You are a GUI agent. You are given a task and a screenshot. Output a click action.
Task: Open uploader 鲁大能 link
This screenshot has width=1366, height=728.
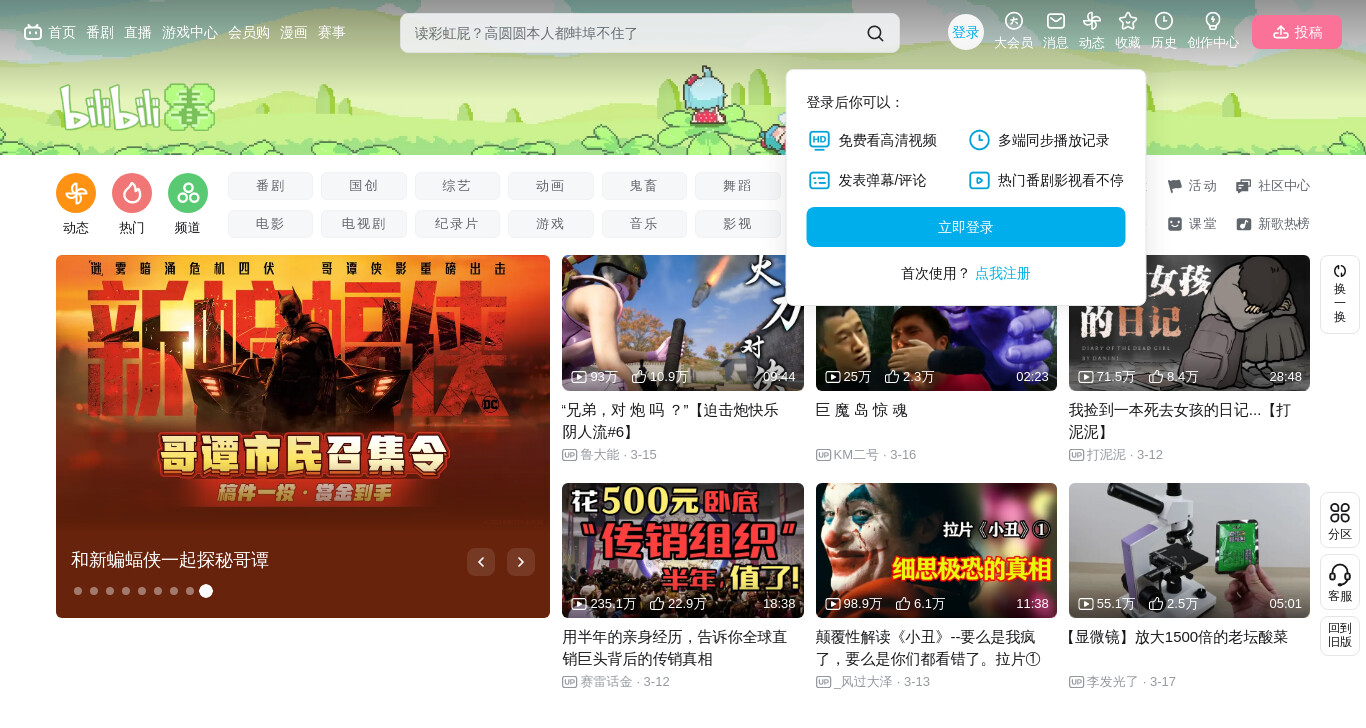tap(609, 455)
